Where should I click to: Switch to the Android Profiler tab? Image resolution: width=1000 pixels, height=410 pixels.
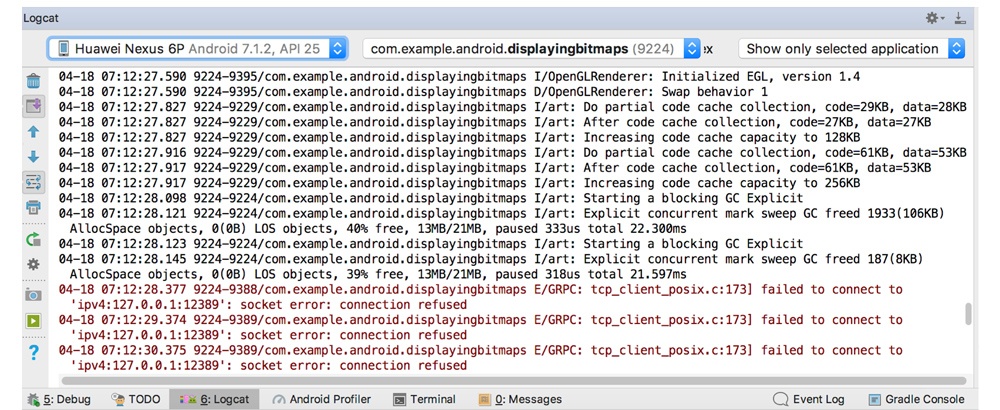point(321,399)
